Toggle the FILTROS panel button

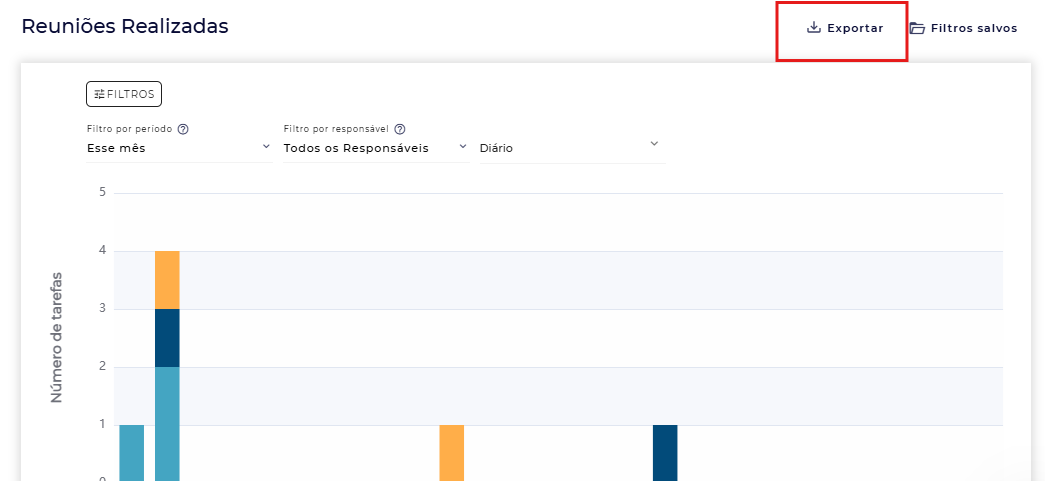(124, 94)
